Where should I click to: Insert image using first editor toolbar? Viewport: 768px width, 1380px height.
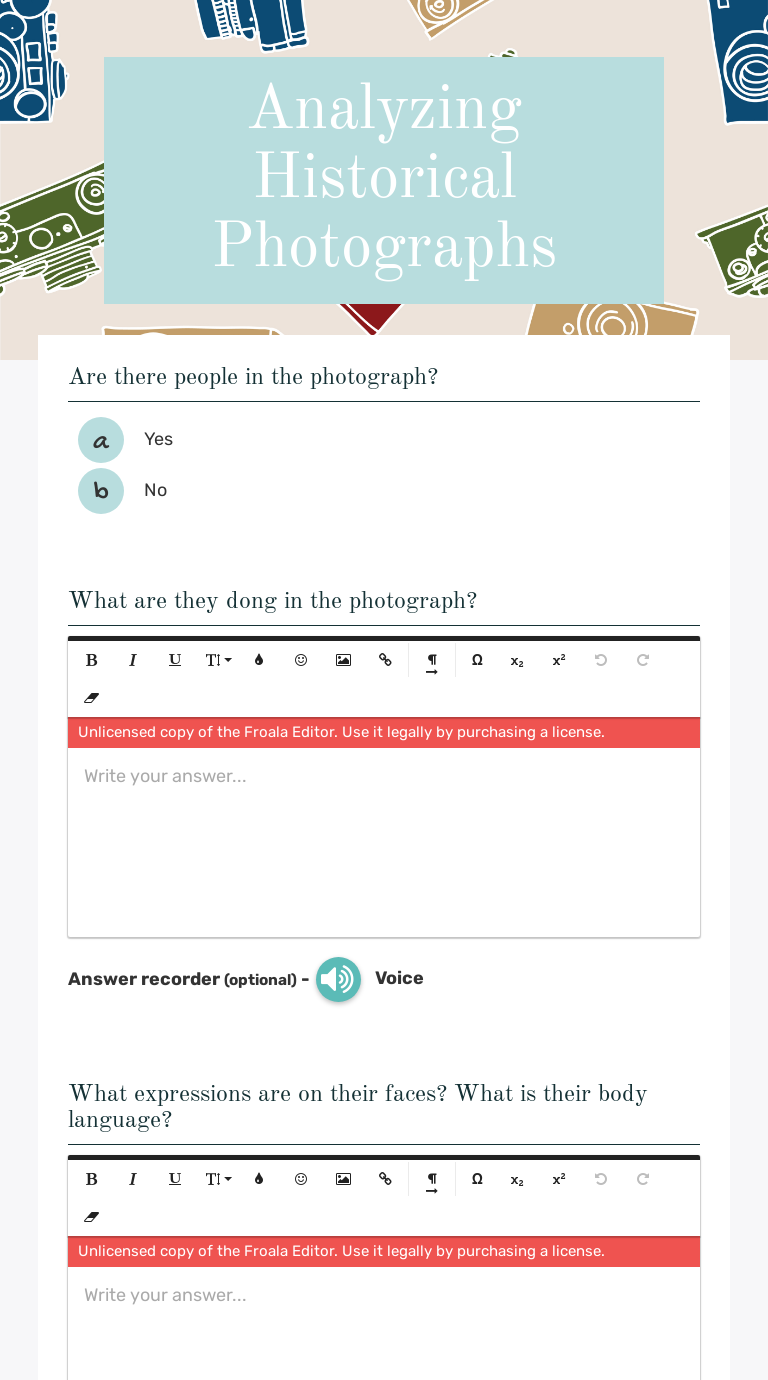coord(343,660)
